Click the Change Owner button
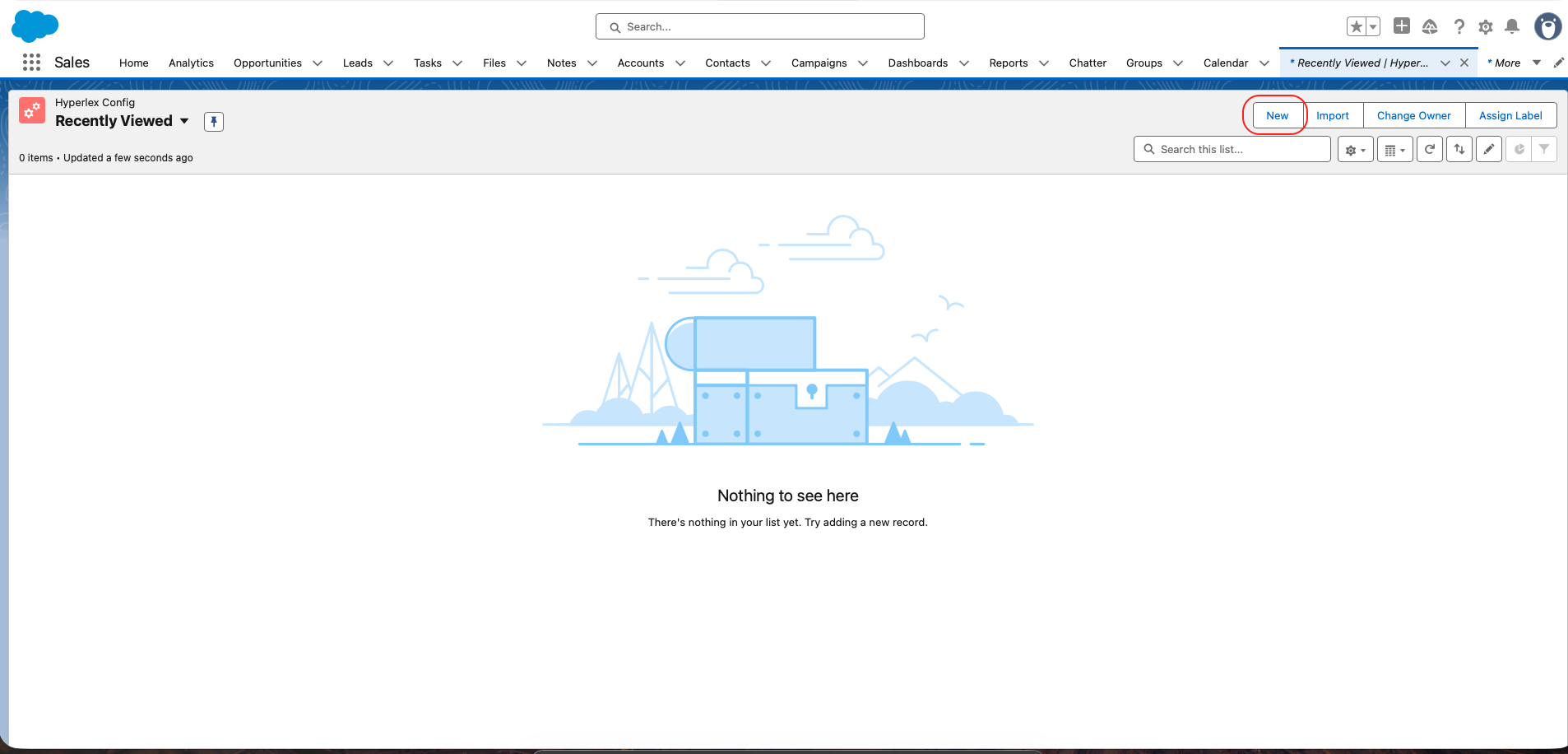Viewport: 1568px width, 754px height. pyautogui.click(x=1414, y=115)
